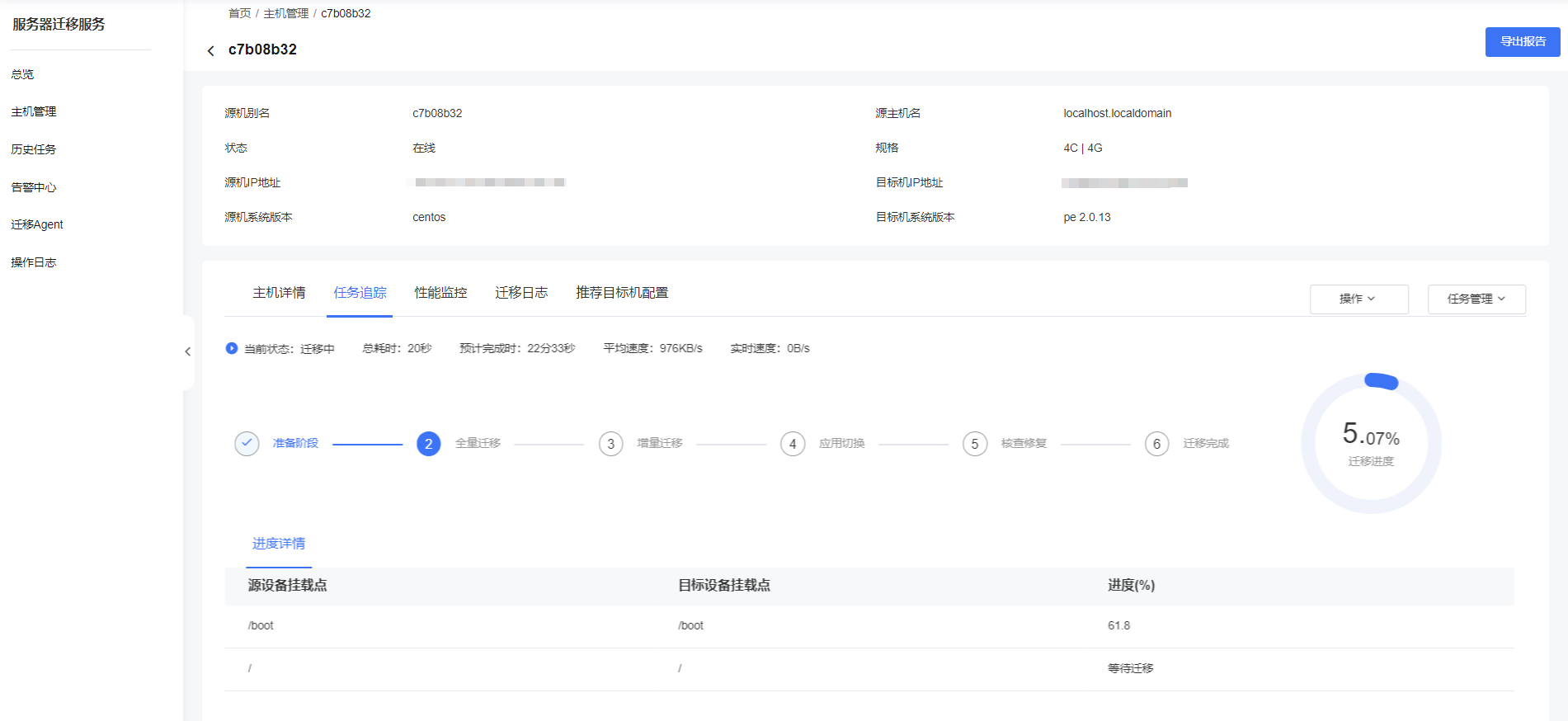Click the 导出报告 button
The height and width of the screenshot is (721, 1568).
point(1522,41)
